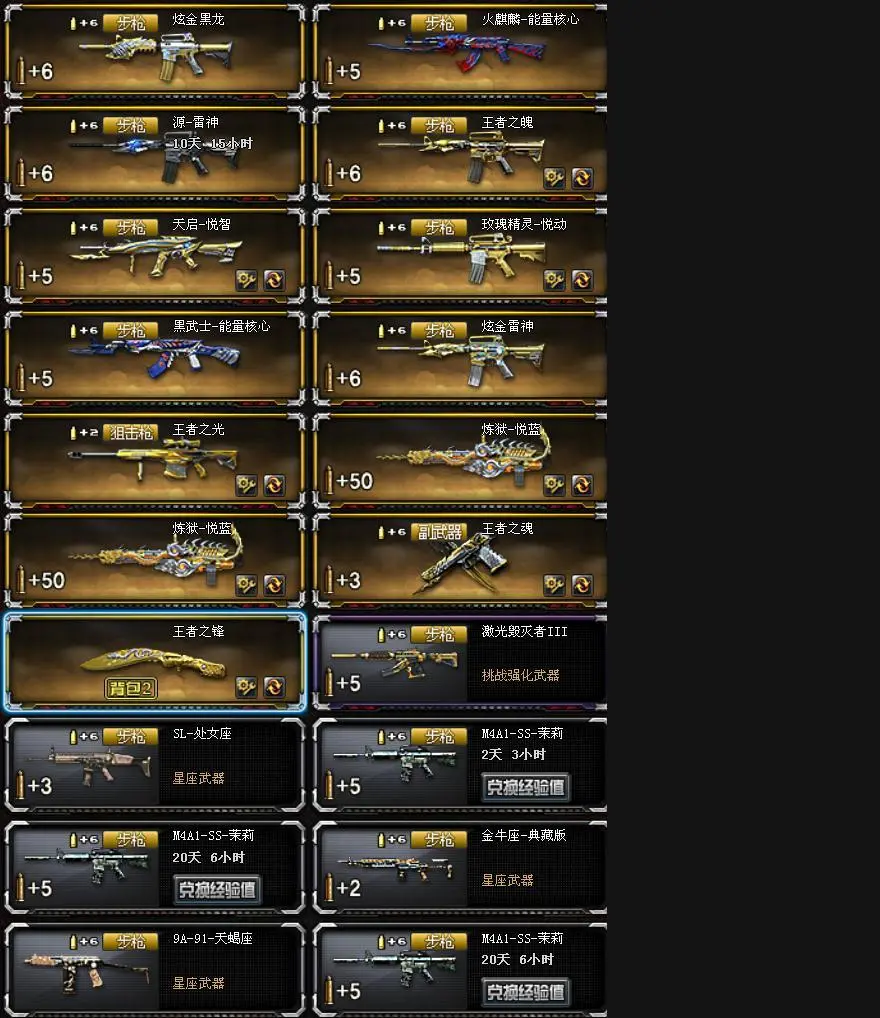Click the 背包2 badge on 王者之锋
Image resolution: width=880 pixels, height=1018 pixels.
(x=131, y=688)
